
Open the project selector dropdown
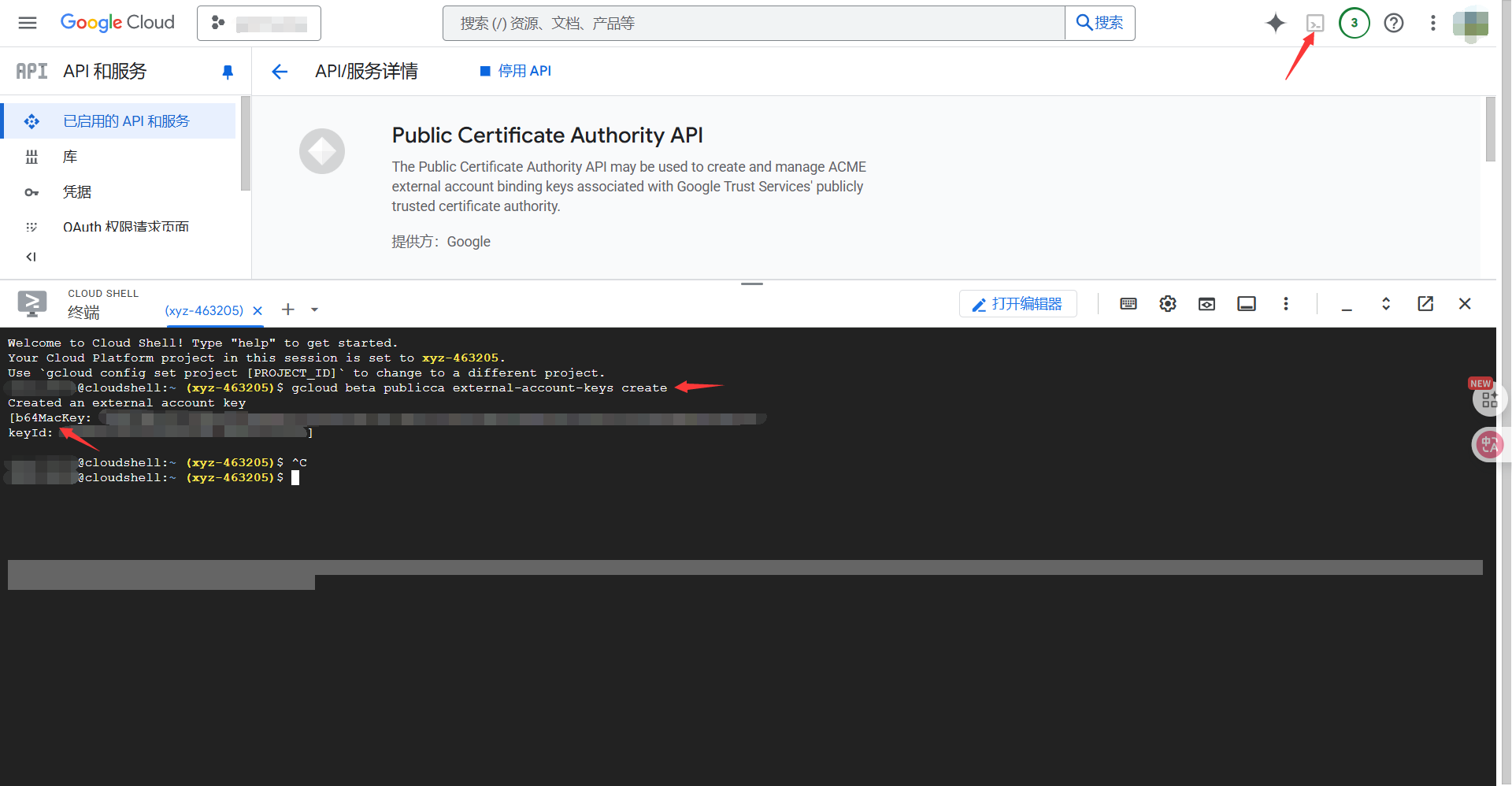pyautogui.click(x=259, y=23)
